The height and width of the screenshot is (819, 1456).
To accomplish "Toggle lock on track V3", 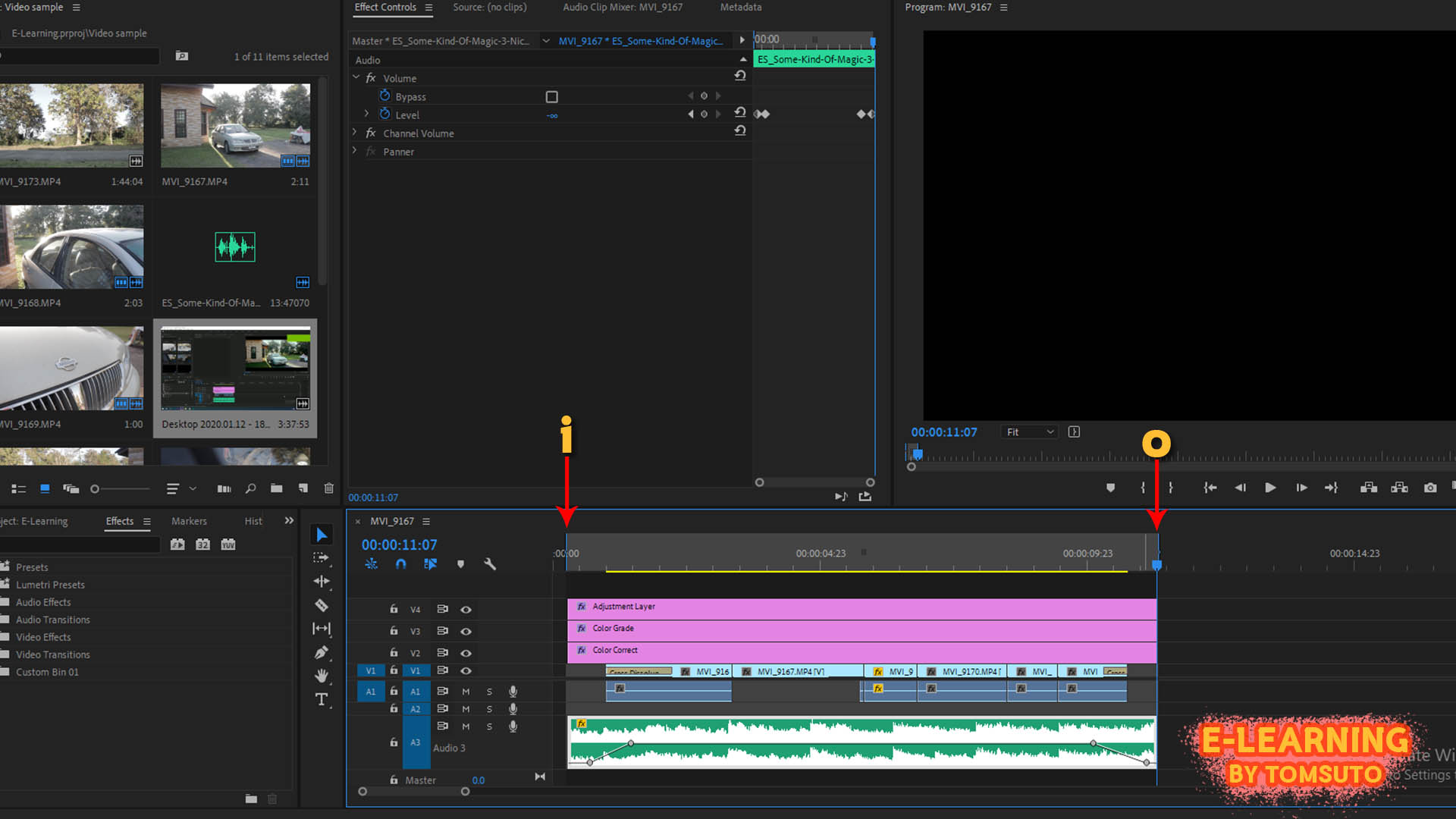I will 394,631.
